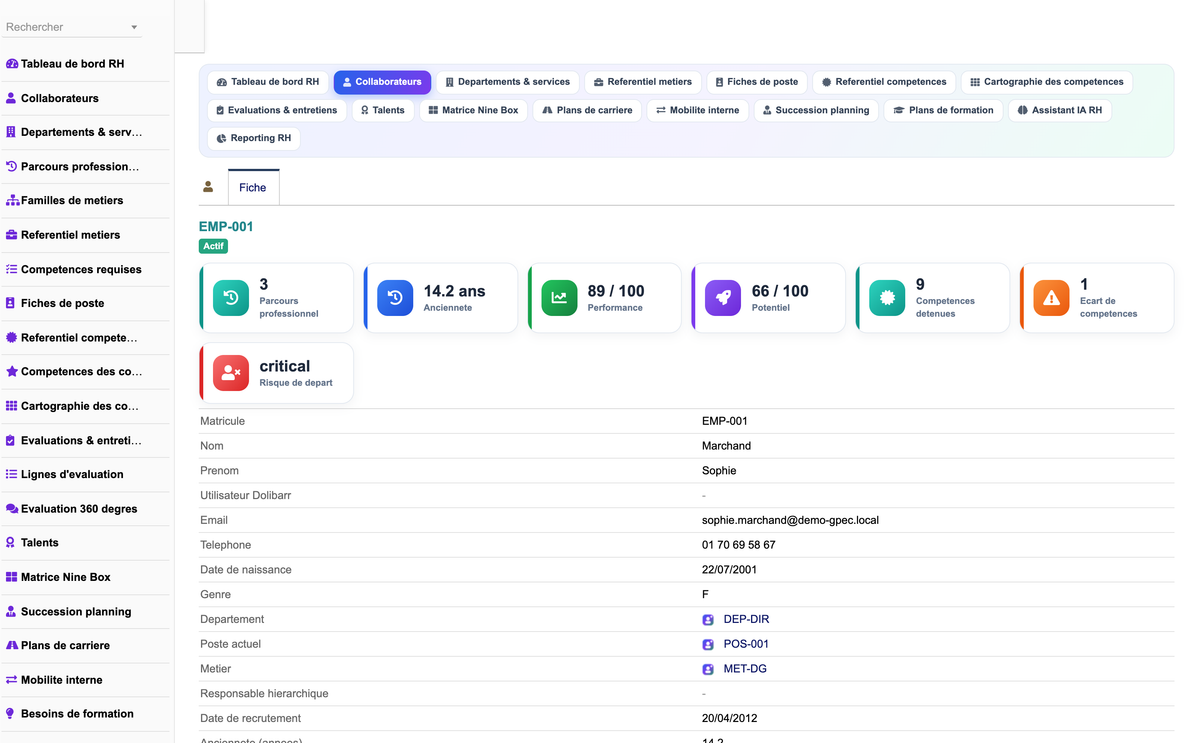Click the Competences requises list icon
The width and height of the screenshot is (1200, 743).
pyautogui.click(x=12, y=269)
